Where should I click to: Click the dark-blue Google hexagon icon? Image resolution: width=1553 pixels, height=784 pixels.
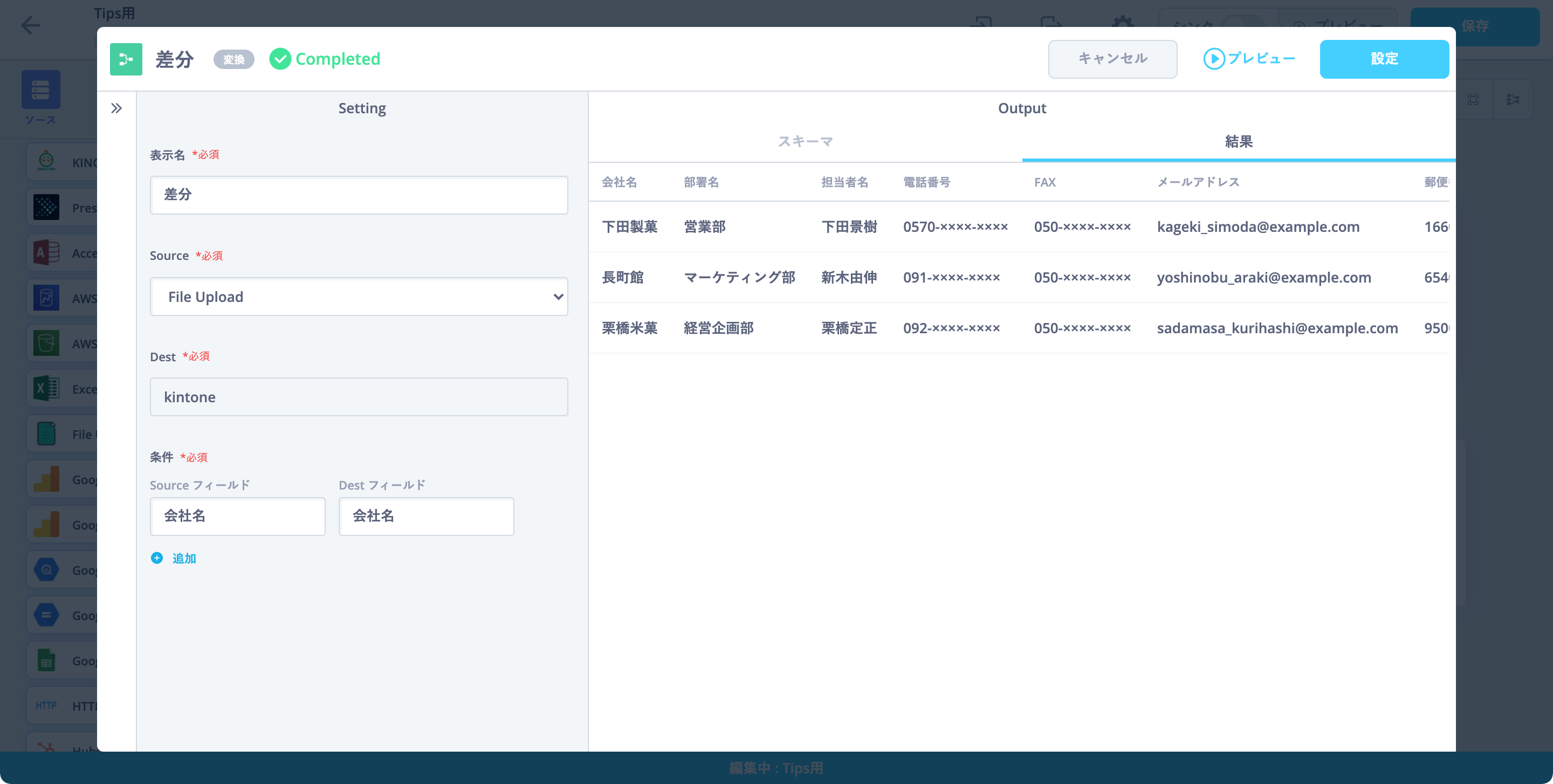[46, 615]
